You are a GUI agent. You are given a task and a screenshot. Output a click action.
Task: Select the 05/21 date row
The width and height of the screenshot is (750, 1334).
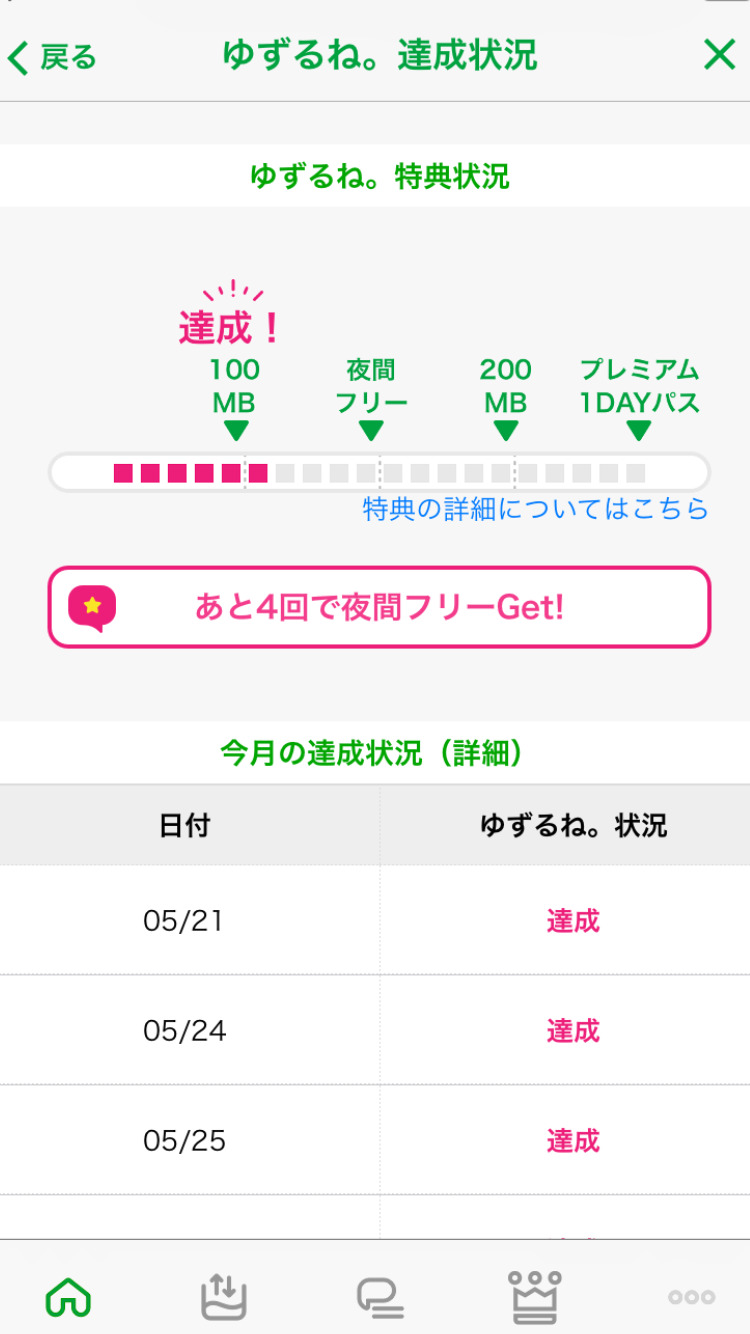click(x=184, y=920)
